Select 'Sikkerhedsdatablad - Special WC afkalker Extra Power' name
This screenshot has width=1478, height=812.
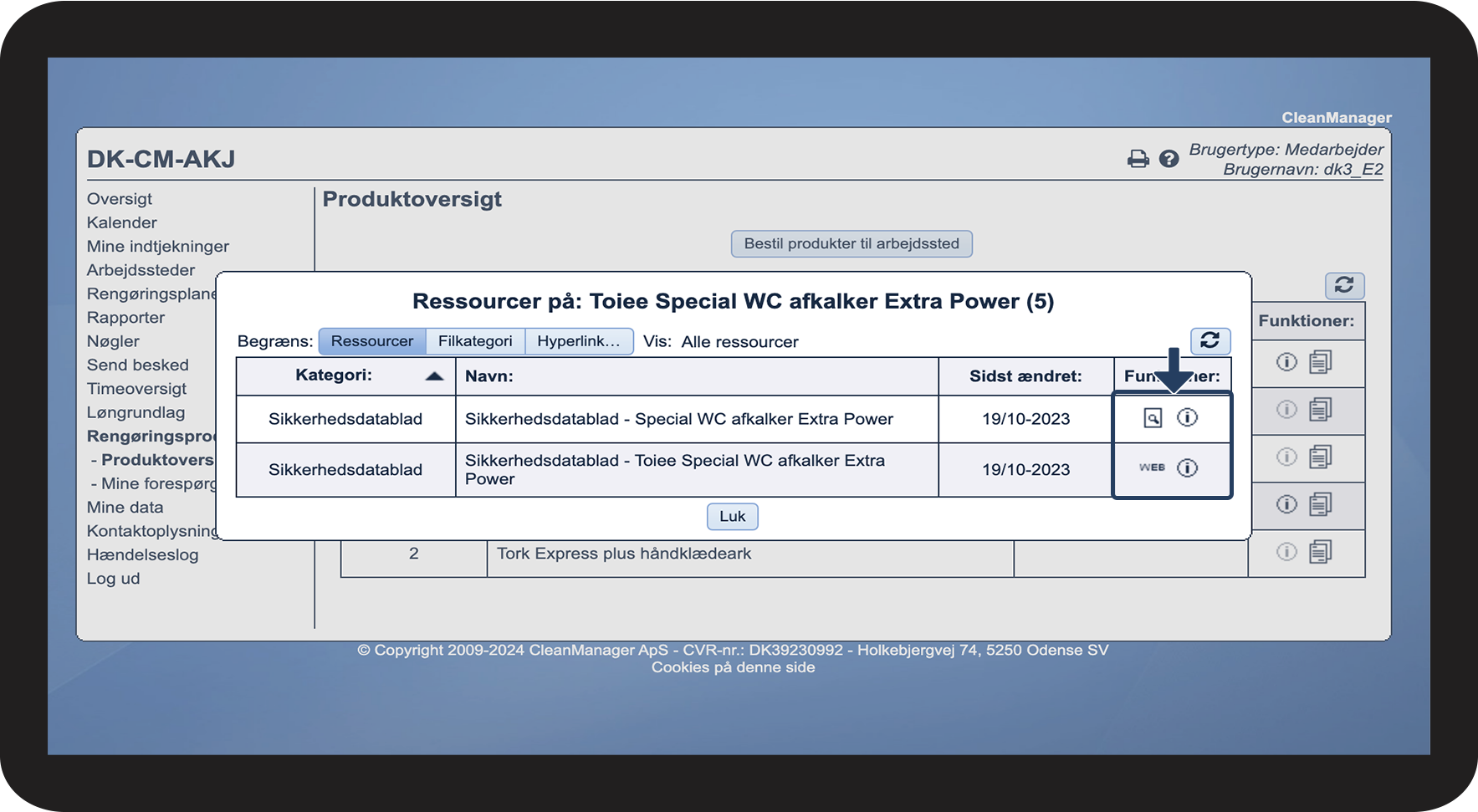(x=679, y=419)
